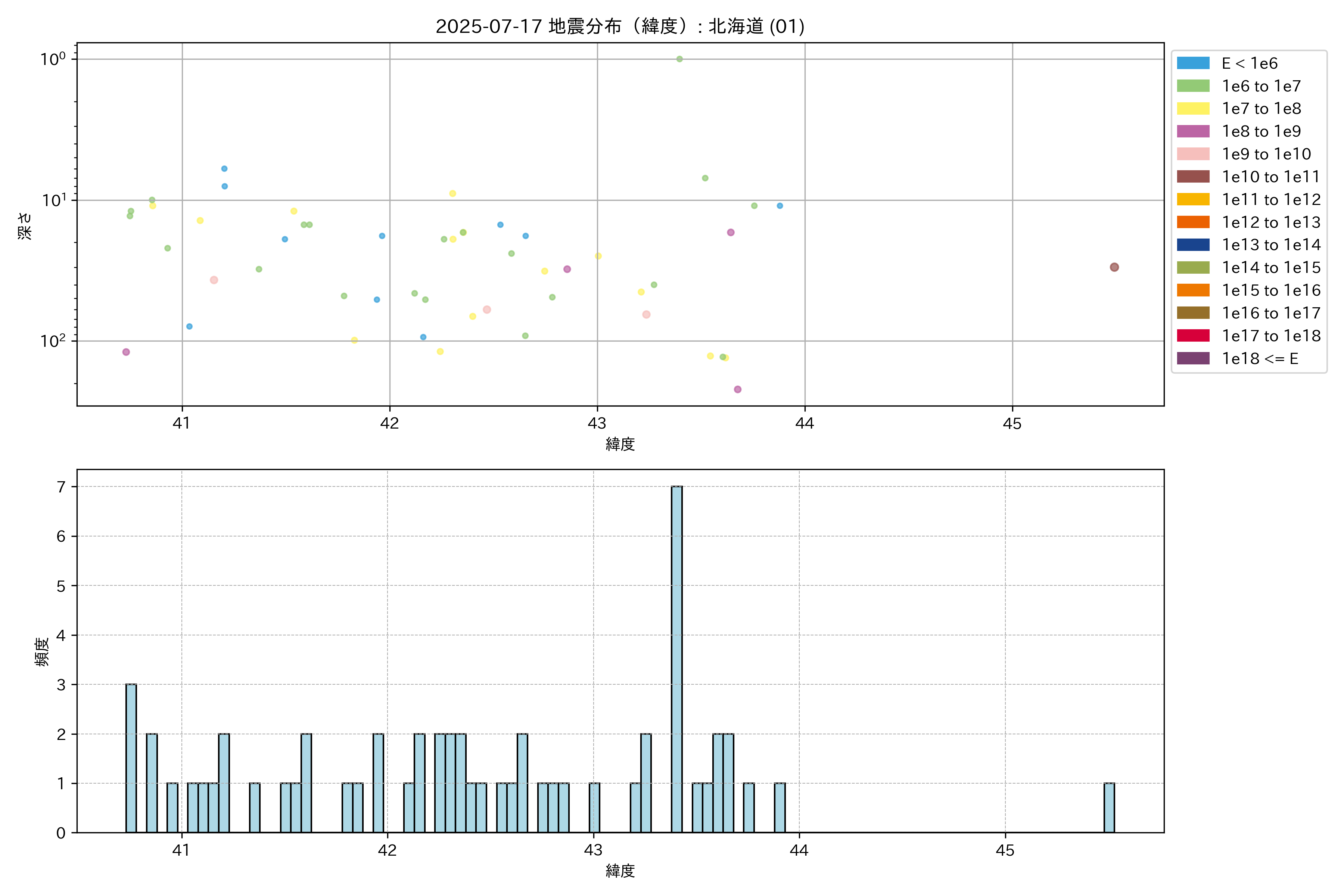Image resolution: width=1344 pixels, height=896 pixels.
Task: Click the brown scatter point near latitude 45.5
Action: click(x=1114, y=267)
